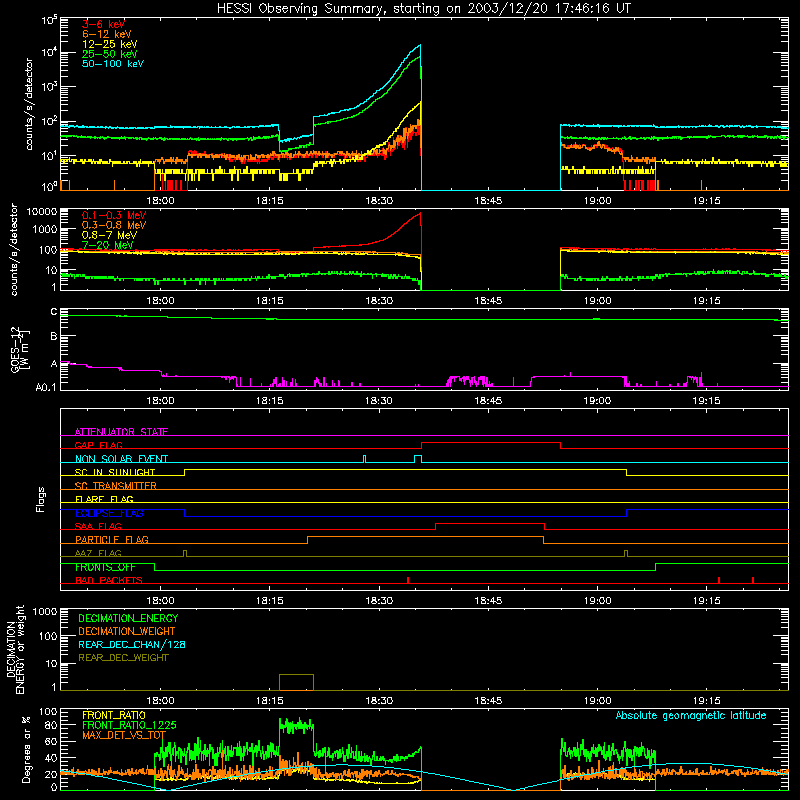
Task: Click the DECIMATION_WEIGHT legend label
Action: (x=127, y=631)
